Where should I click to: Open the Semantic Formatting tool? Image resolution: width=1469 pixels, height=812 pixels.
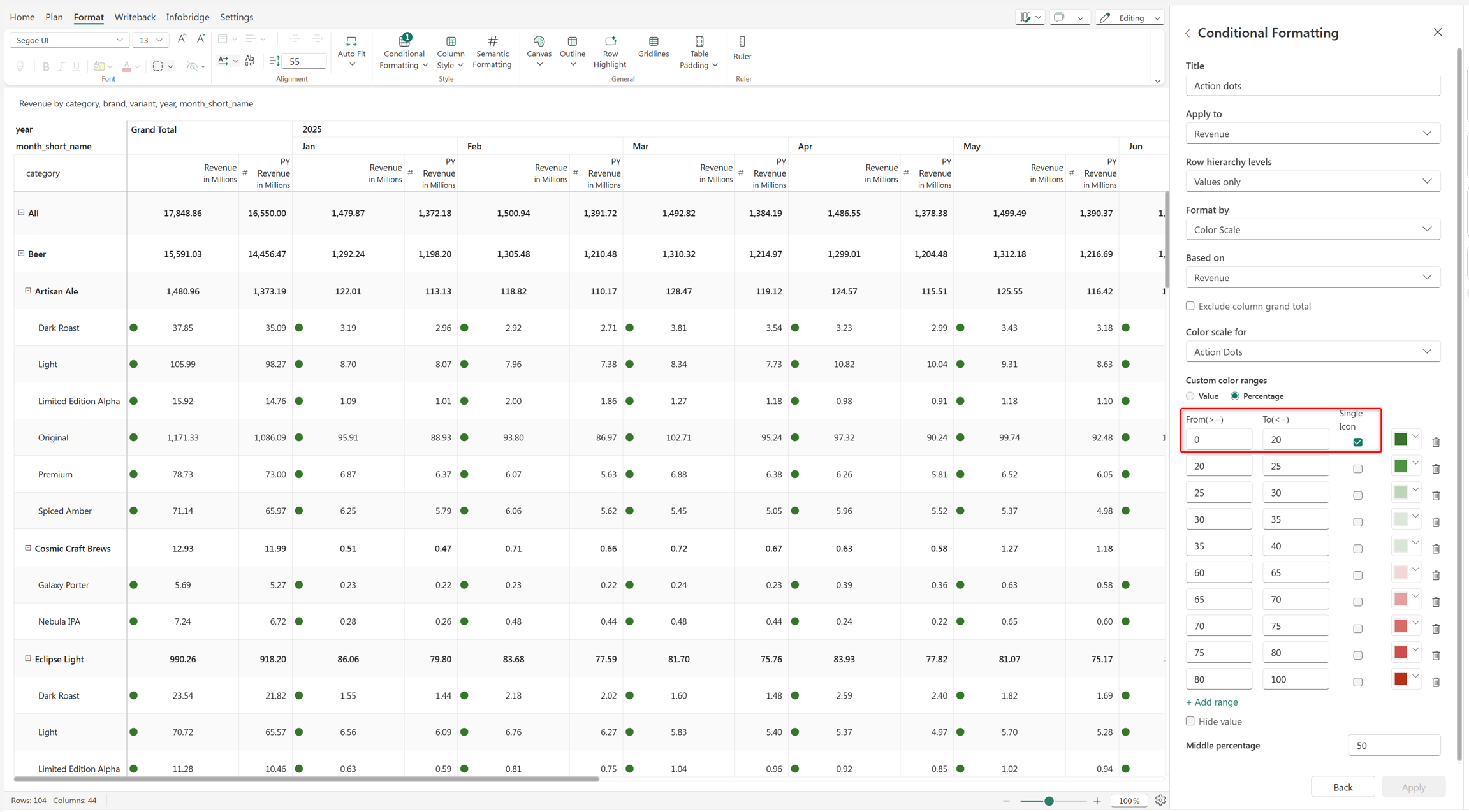coord(492,52)
